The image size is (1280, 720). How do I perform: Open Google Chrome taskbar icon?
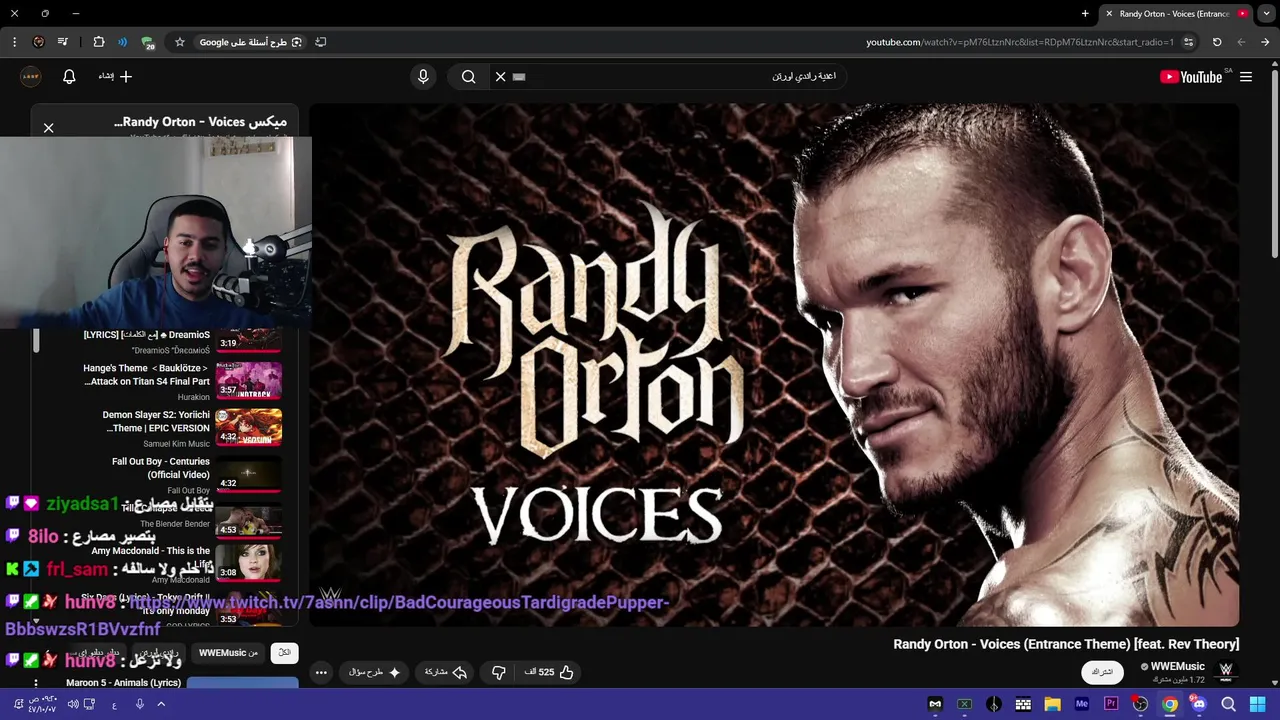pos(1170,704)
